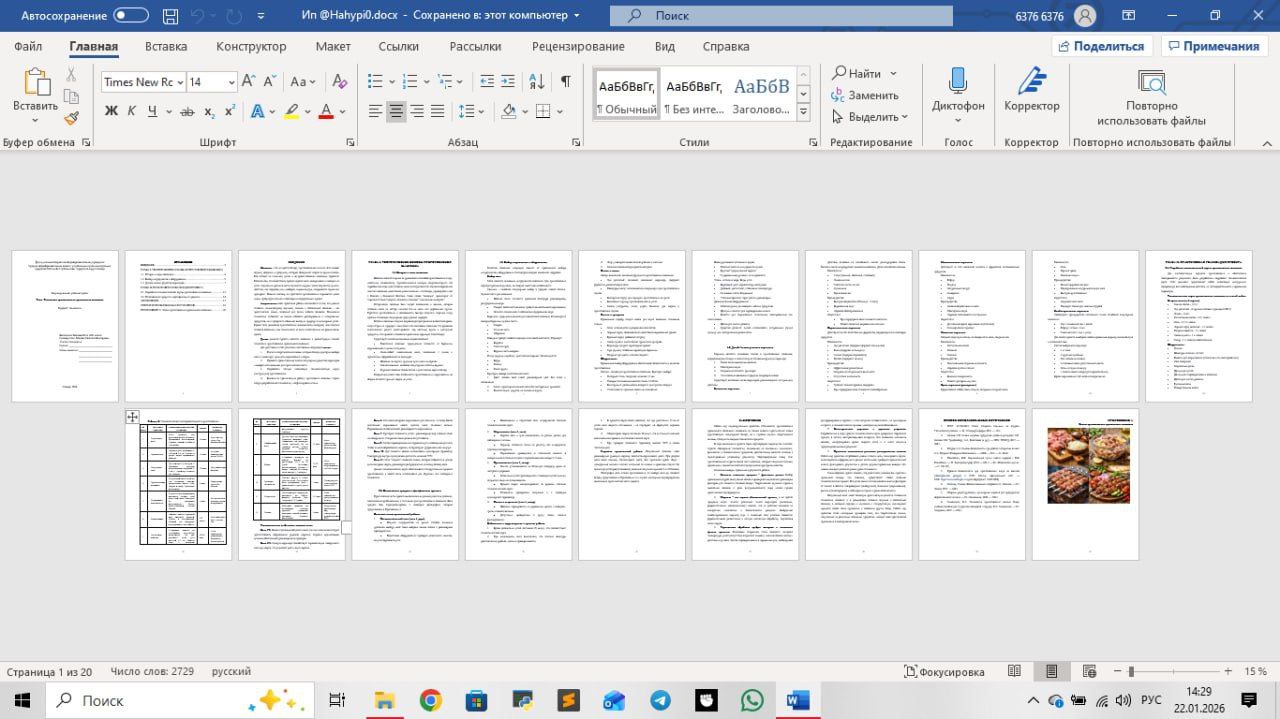Click Повторно использовать файлы button
The width and height of the screenshot is (1280, 719).
(x=1151, y=97)
